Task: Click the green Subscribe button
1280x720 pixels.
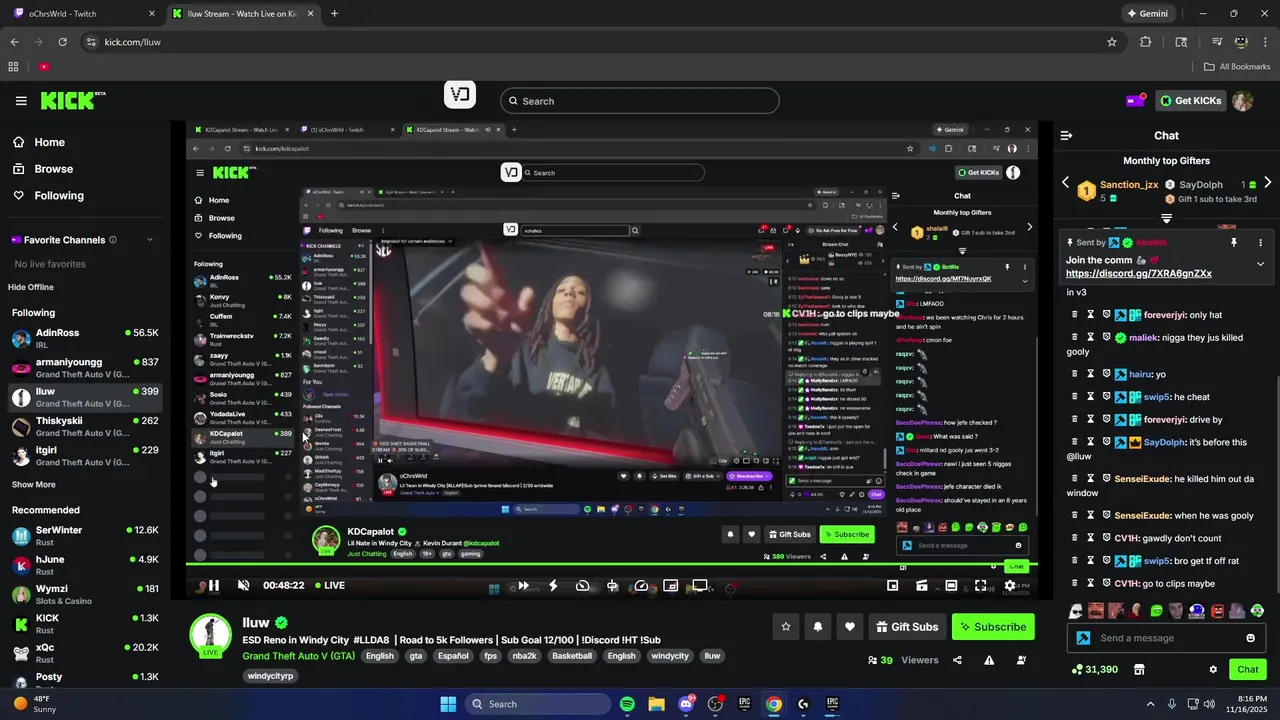Action: coord(993,627)
